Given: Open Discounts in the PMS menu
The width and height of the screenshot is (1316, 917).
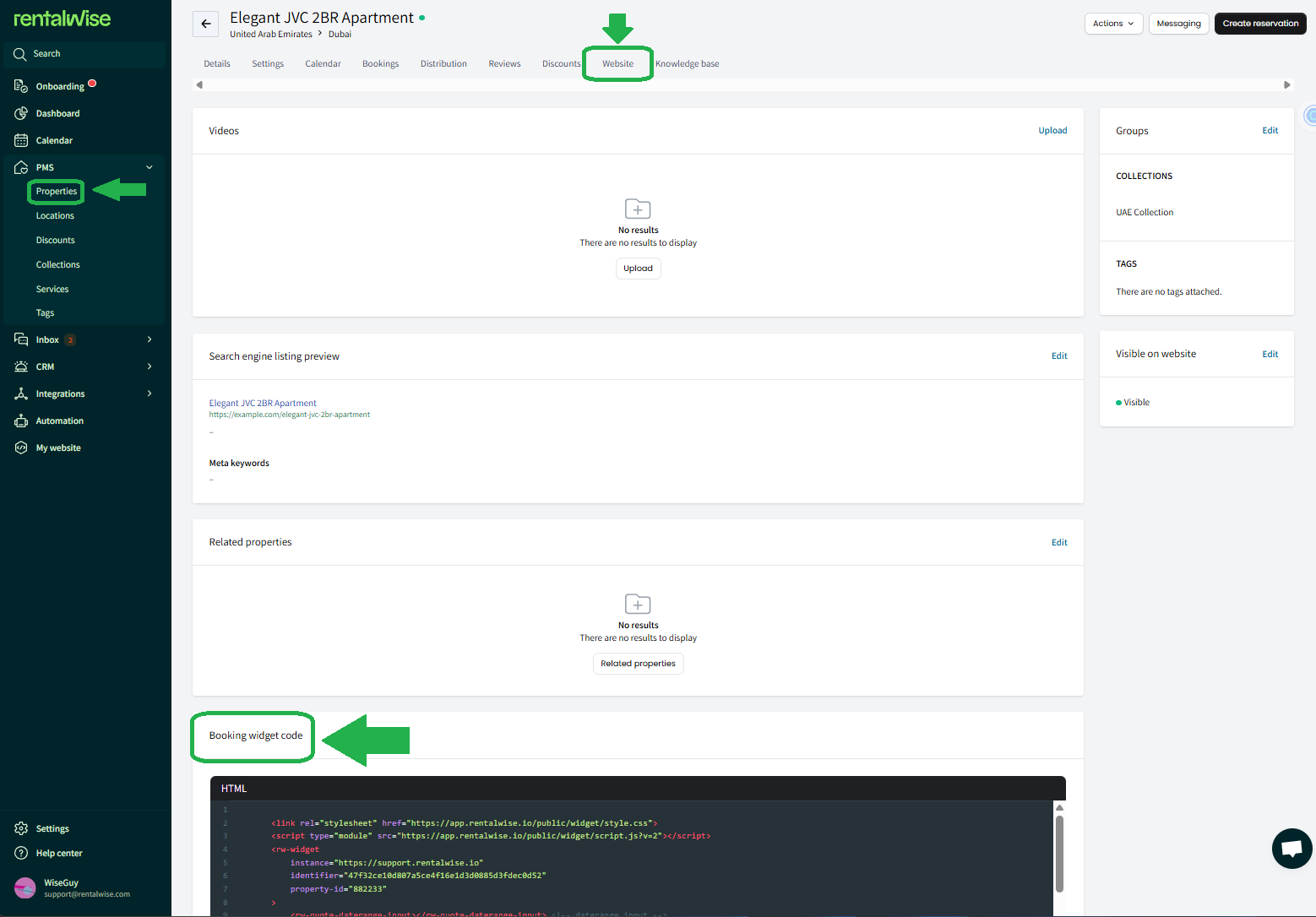Looking at the screenshot, I should tap(56, 241).
